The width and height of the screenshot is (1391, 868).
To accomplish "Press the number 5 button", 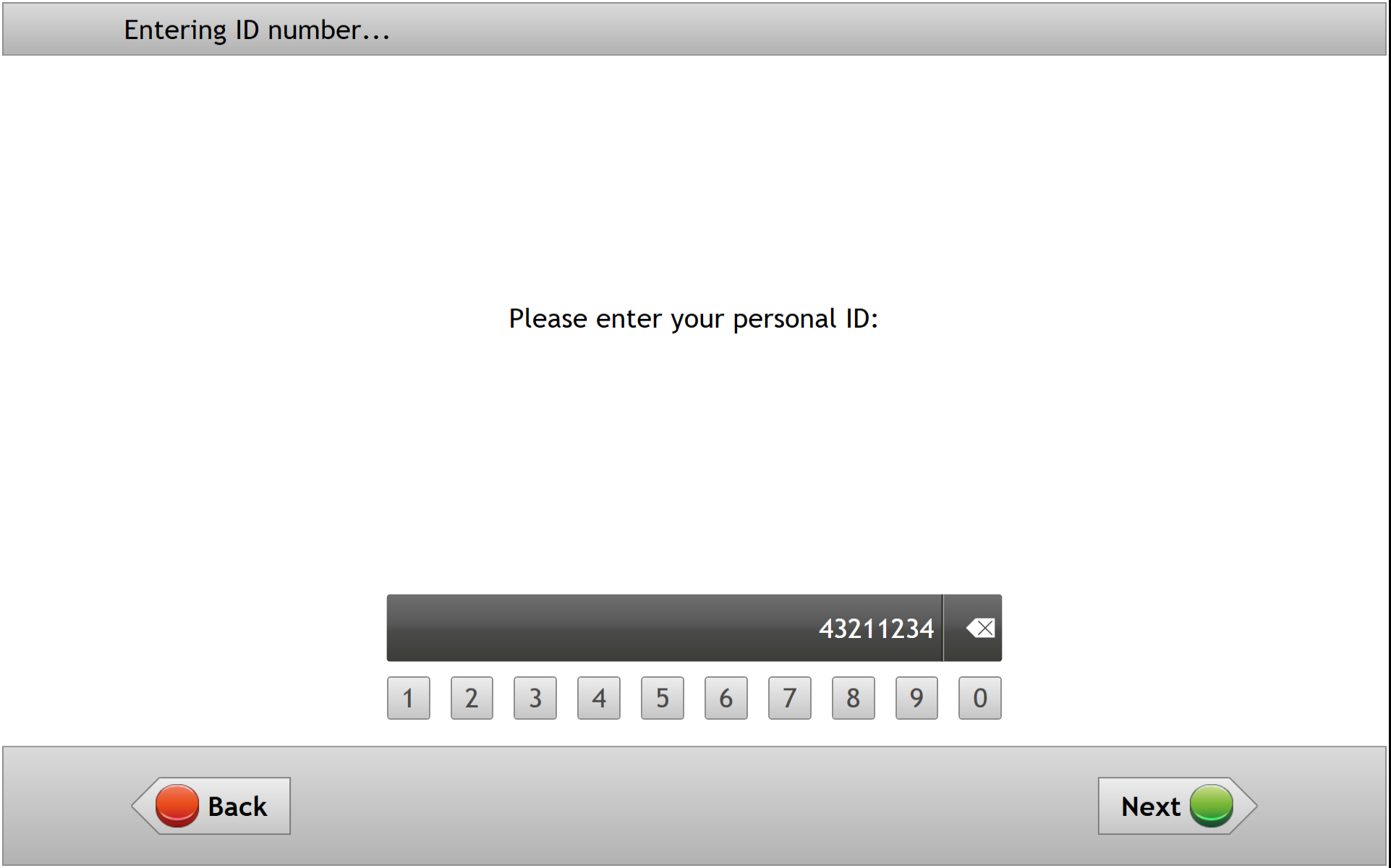I will click(658, 697).
